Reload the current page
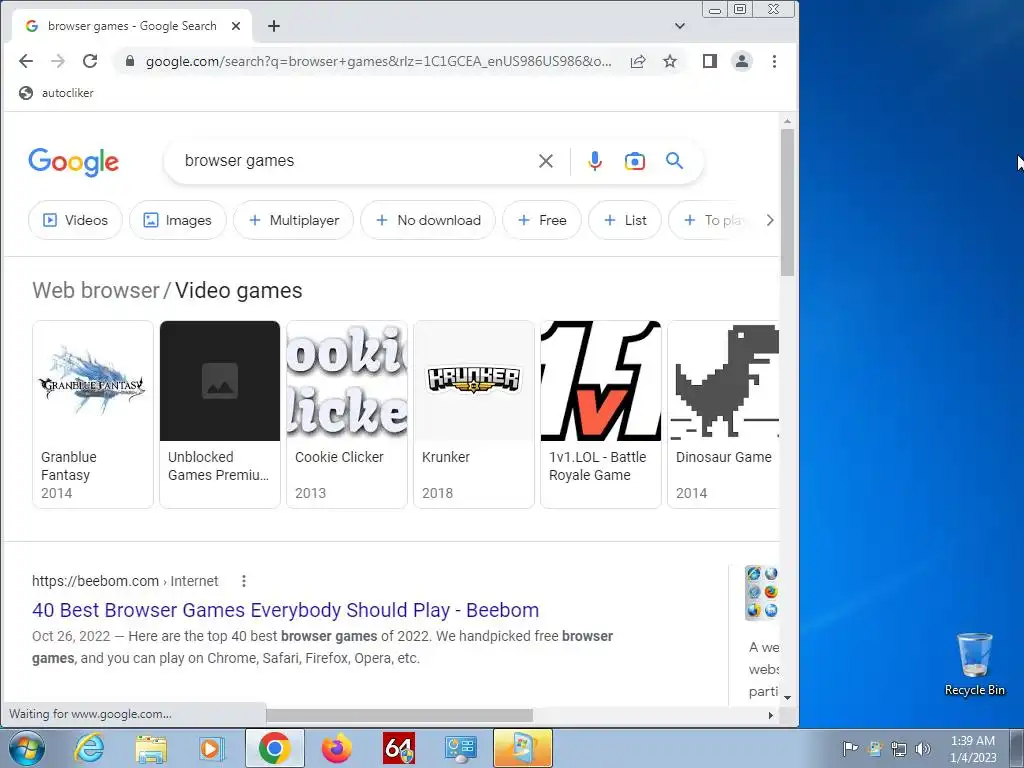 [x=90, y=61]
